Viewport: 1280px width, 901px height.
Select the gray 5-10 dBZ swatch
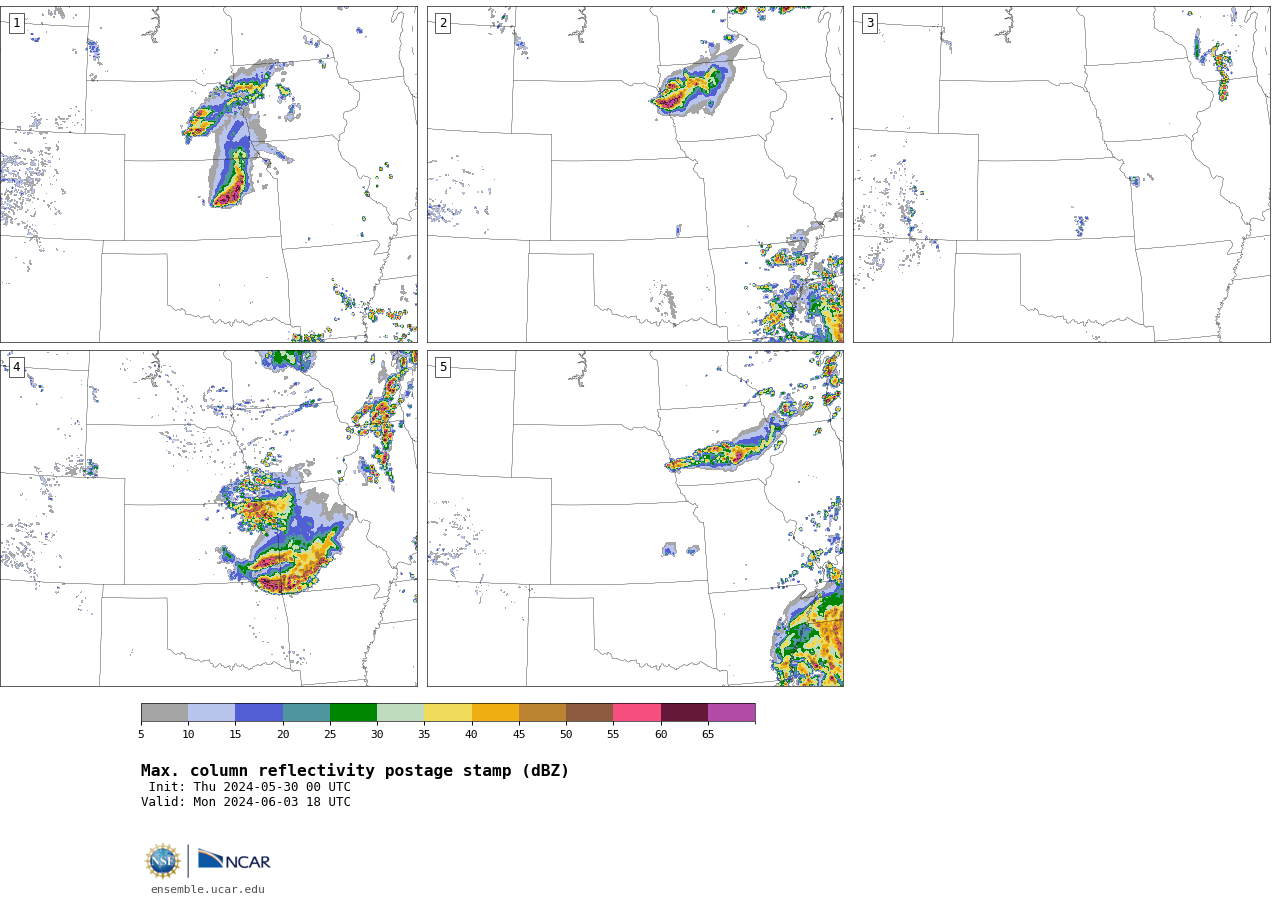coord(164,713)
